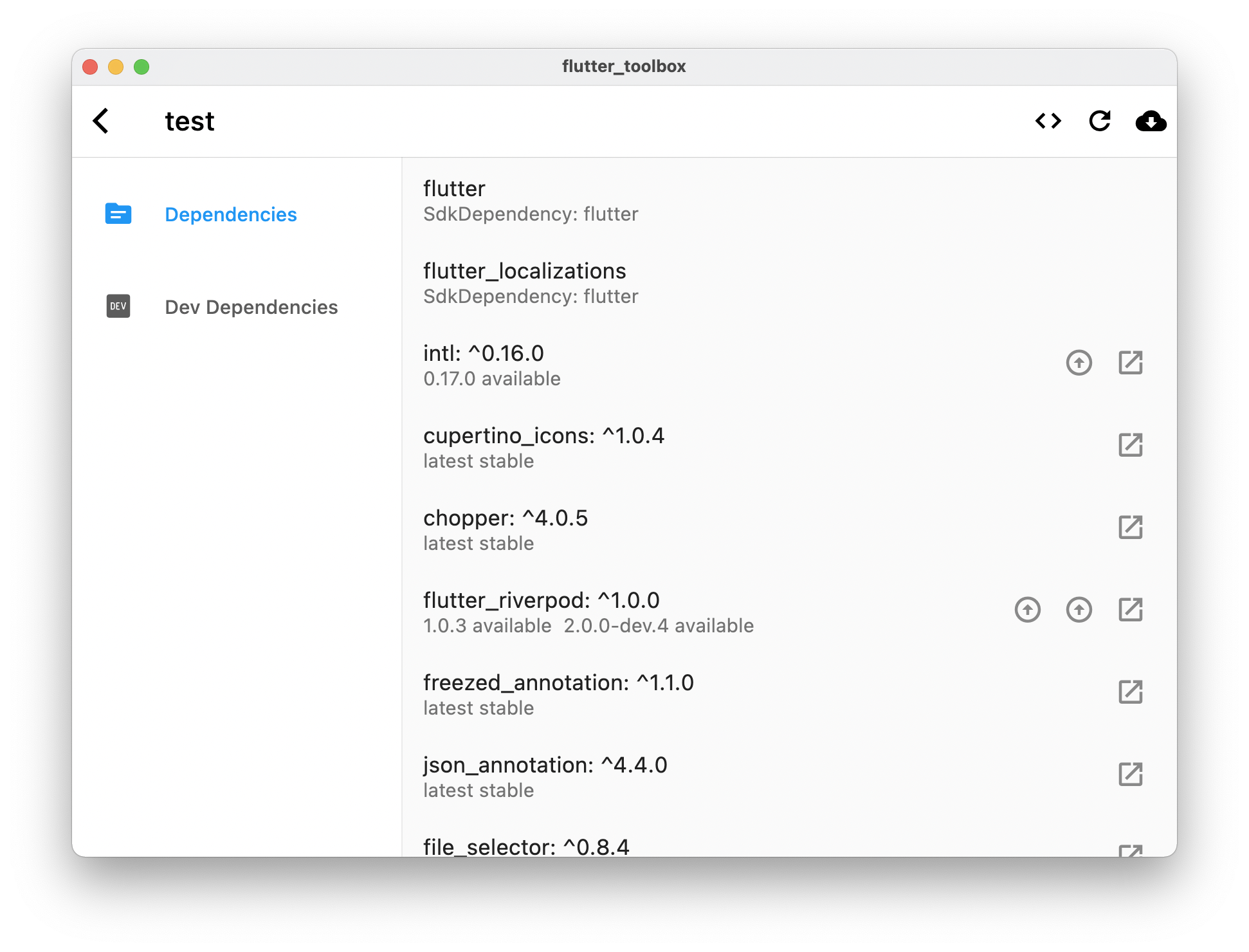
Task: Select the Dependencies folder icon
Action: [x=118, y=214]
